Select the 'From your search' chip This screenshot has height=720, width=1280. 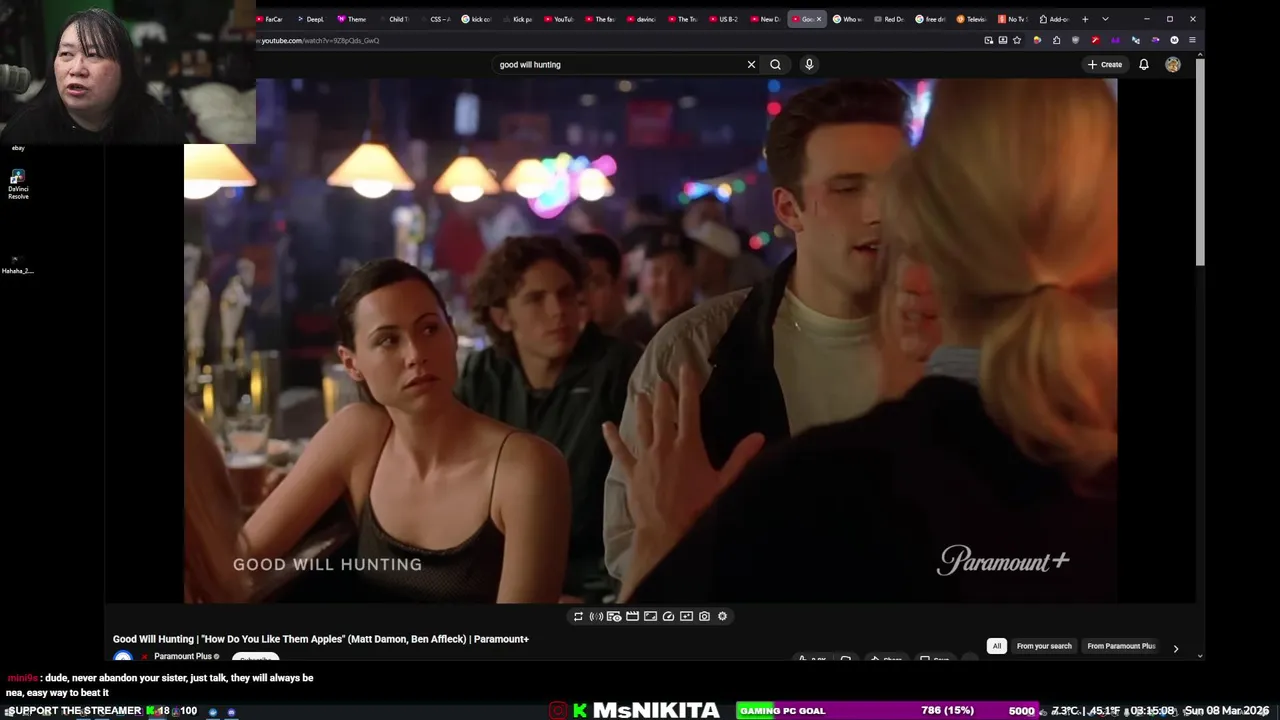tap(1044, 646)
